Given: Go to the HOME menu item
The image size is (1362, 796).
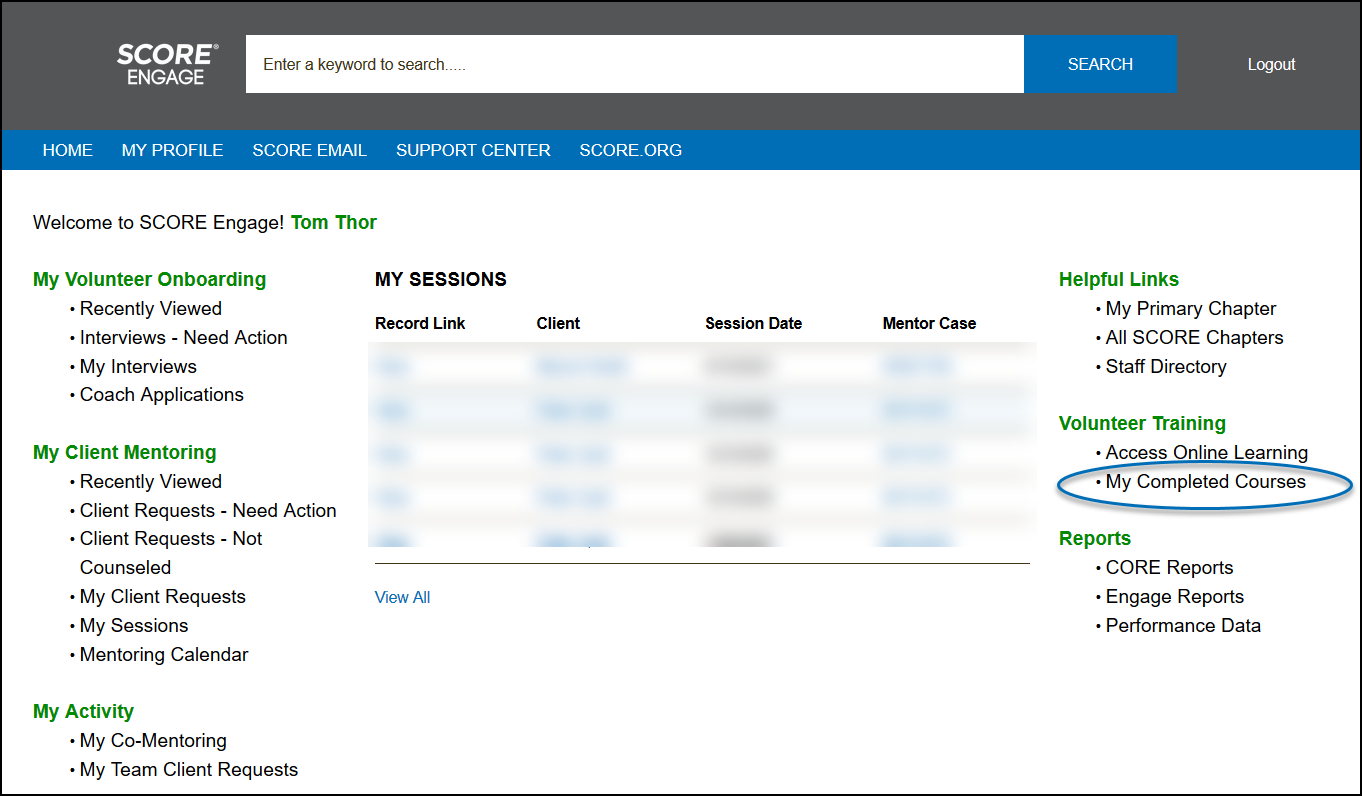Looking at the screenshot, I should point(68,150).
